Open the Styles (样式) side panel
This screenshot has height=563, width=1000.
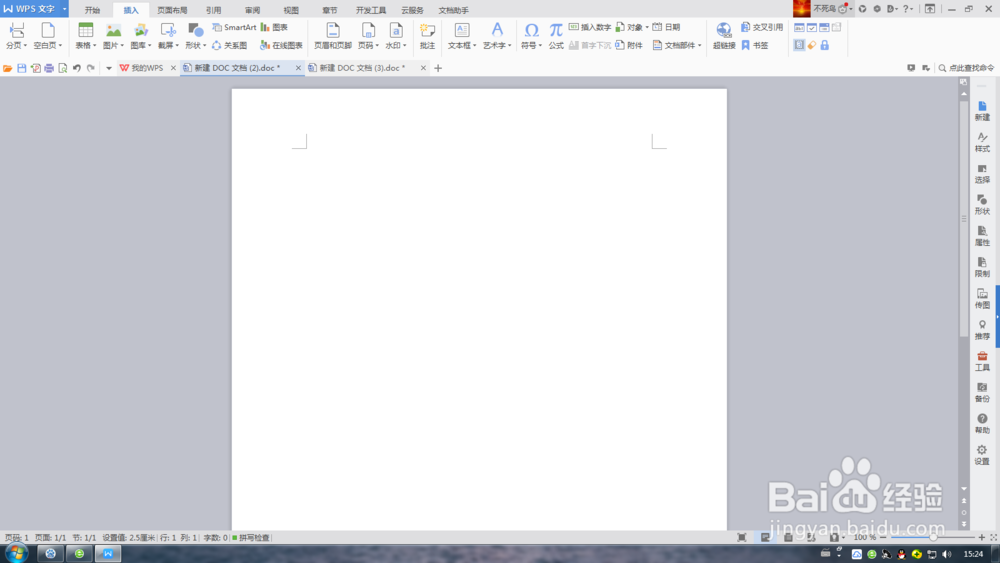[982, 142]
